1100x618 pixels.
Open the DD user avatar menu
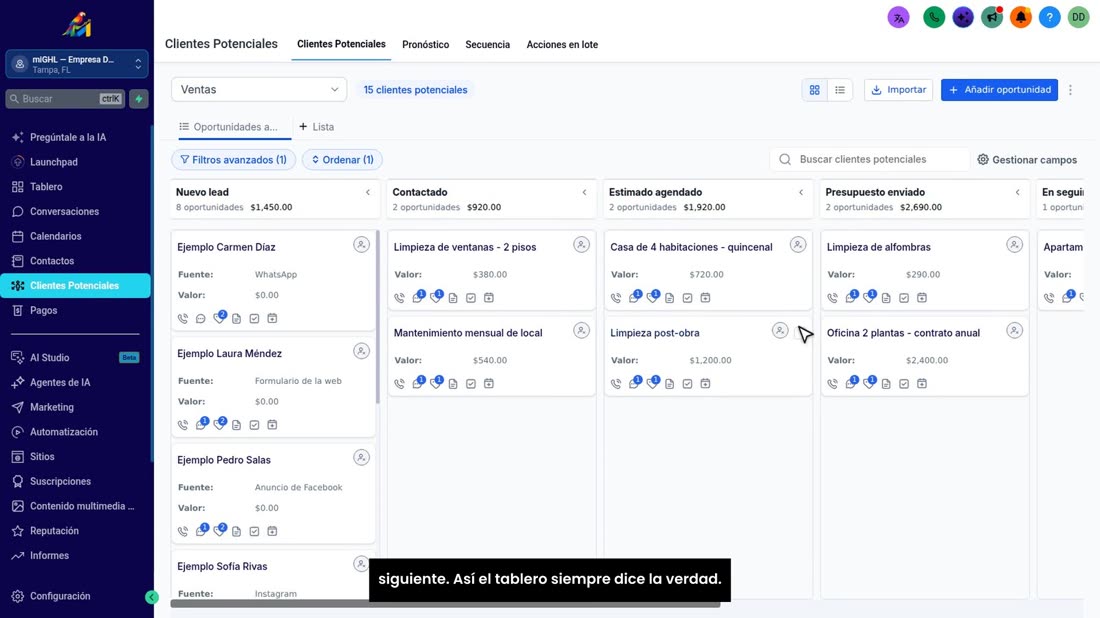click(x=1078, y=18)
